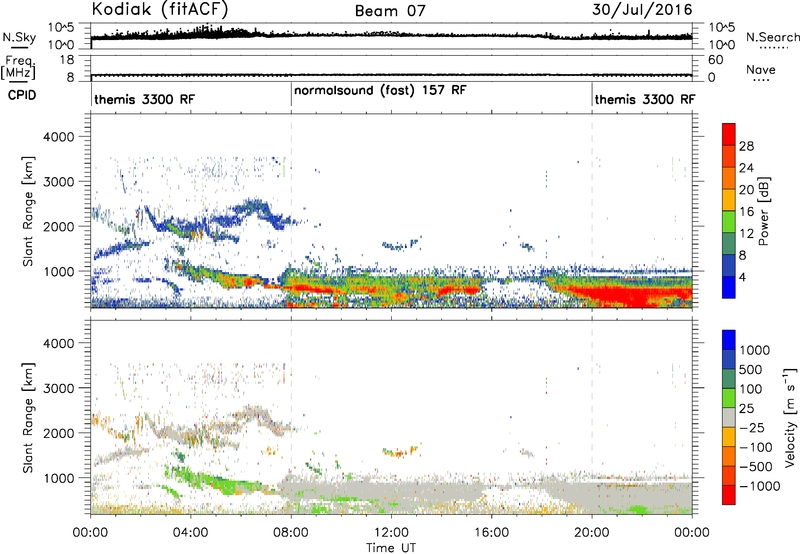The image size is (800, 554).
Task: Click the 2000 tick of velocity panel
Action: pos(58,433)
